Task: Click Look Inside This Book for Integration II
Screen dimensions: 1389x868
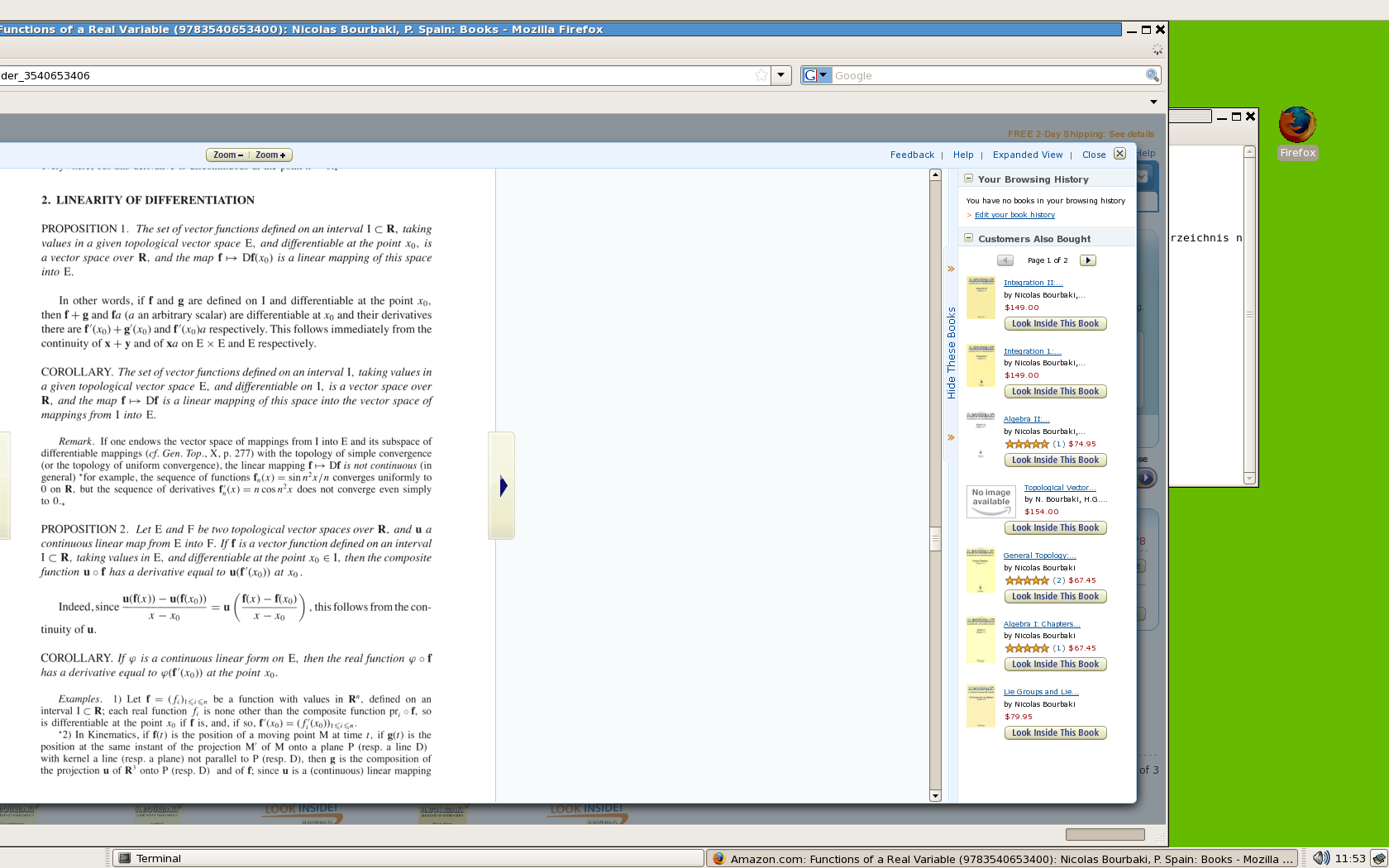Action: (x=1055, y=323)
